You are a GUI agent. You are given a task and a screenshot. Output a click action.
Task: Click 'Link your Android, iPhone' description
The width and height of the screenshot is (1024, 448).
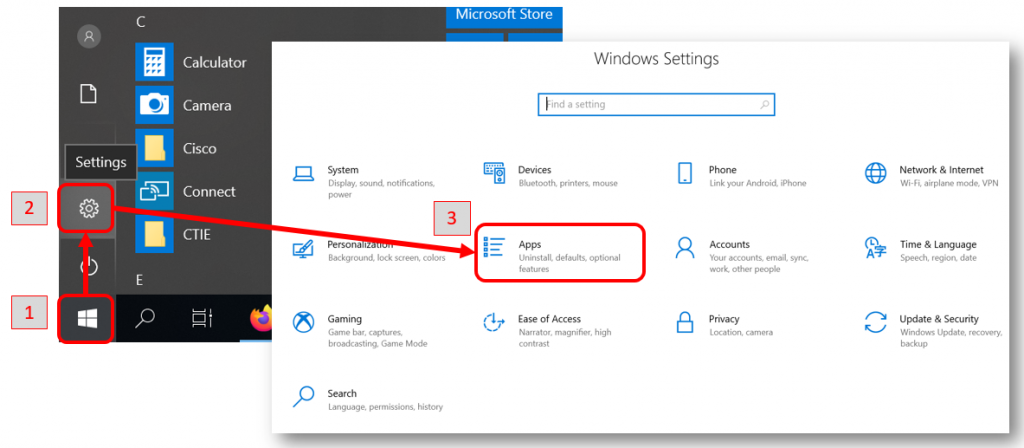pyautogui.click(x=758, y=184)
